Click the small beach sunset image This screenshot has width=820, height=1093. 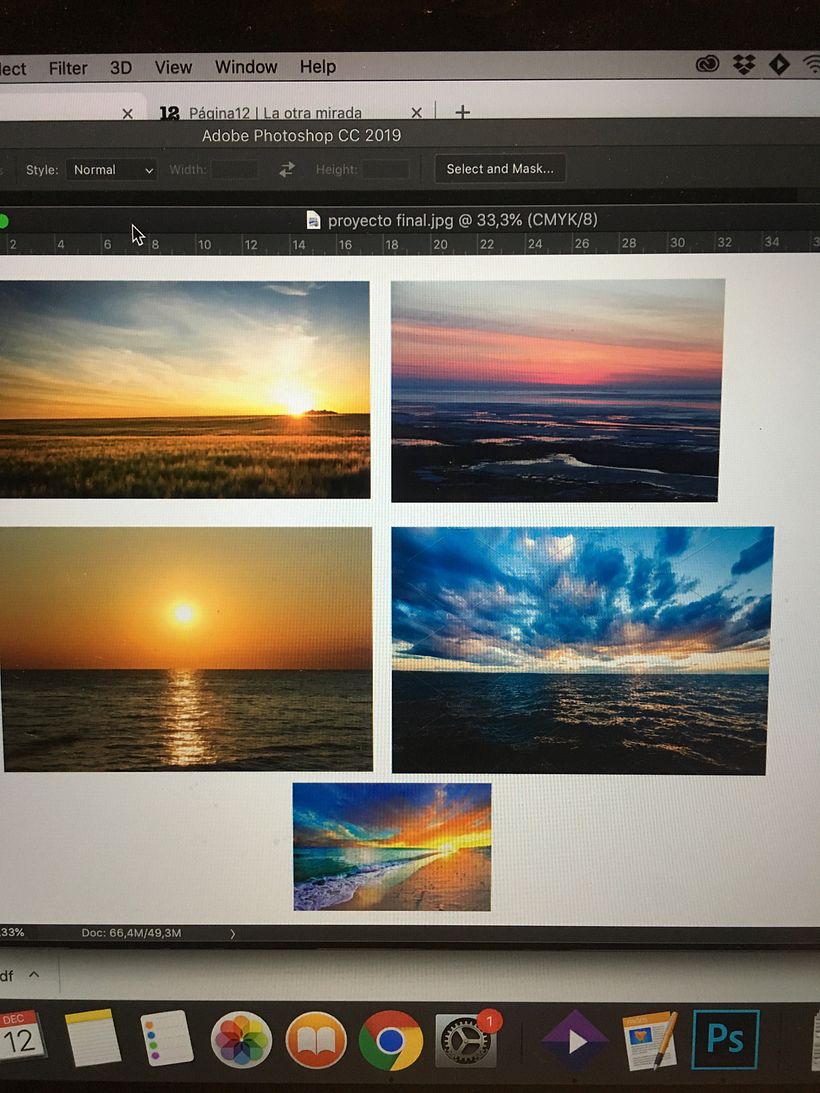[x=392, y=846]
